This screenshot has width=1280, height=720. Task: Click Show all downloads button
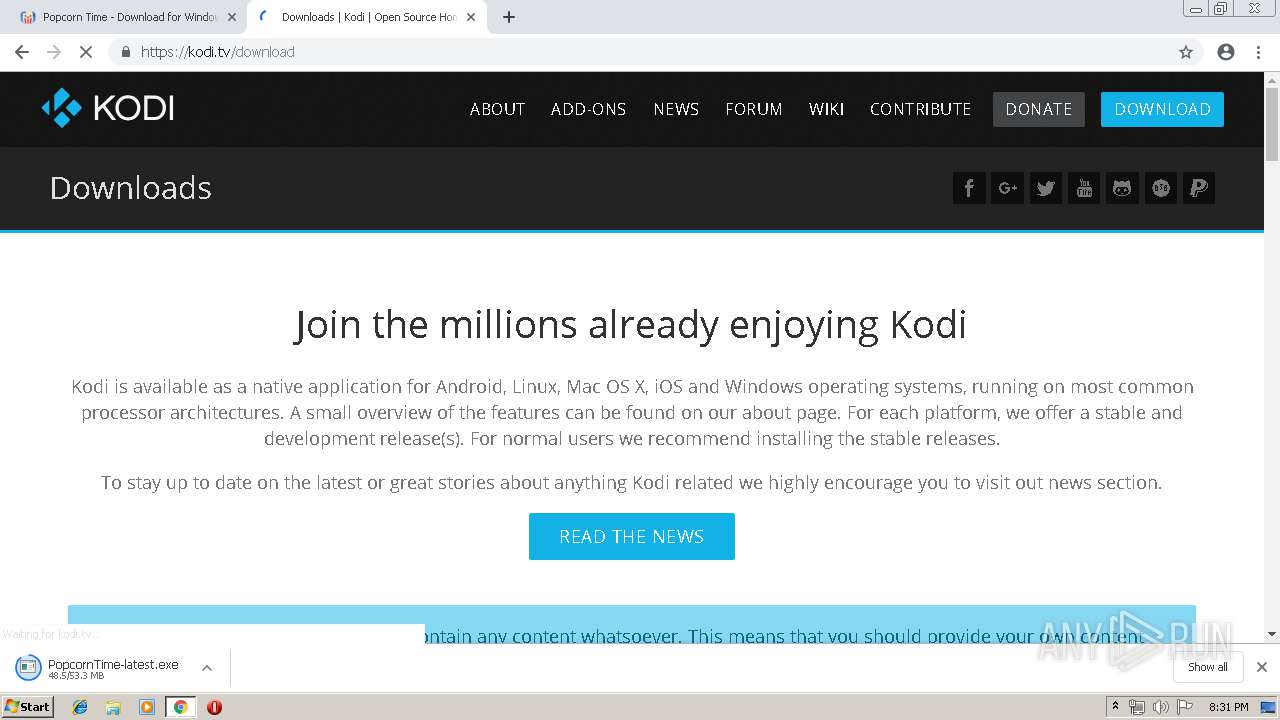click(1208, 667)
